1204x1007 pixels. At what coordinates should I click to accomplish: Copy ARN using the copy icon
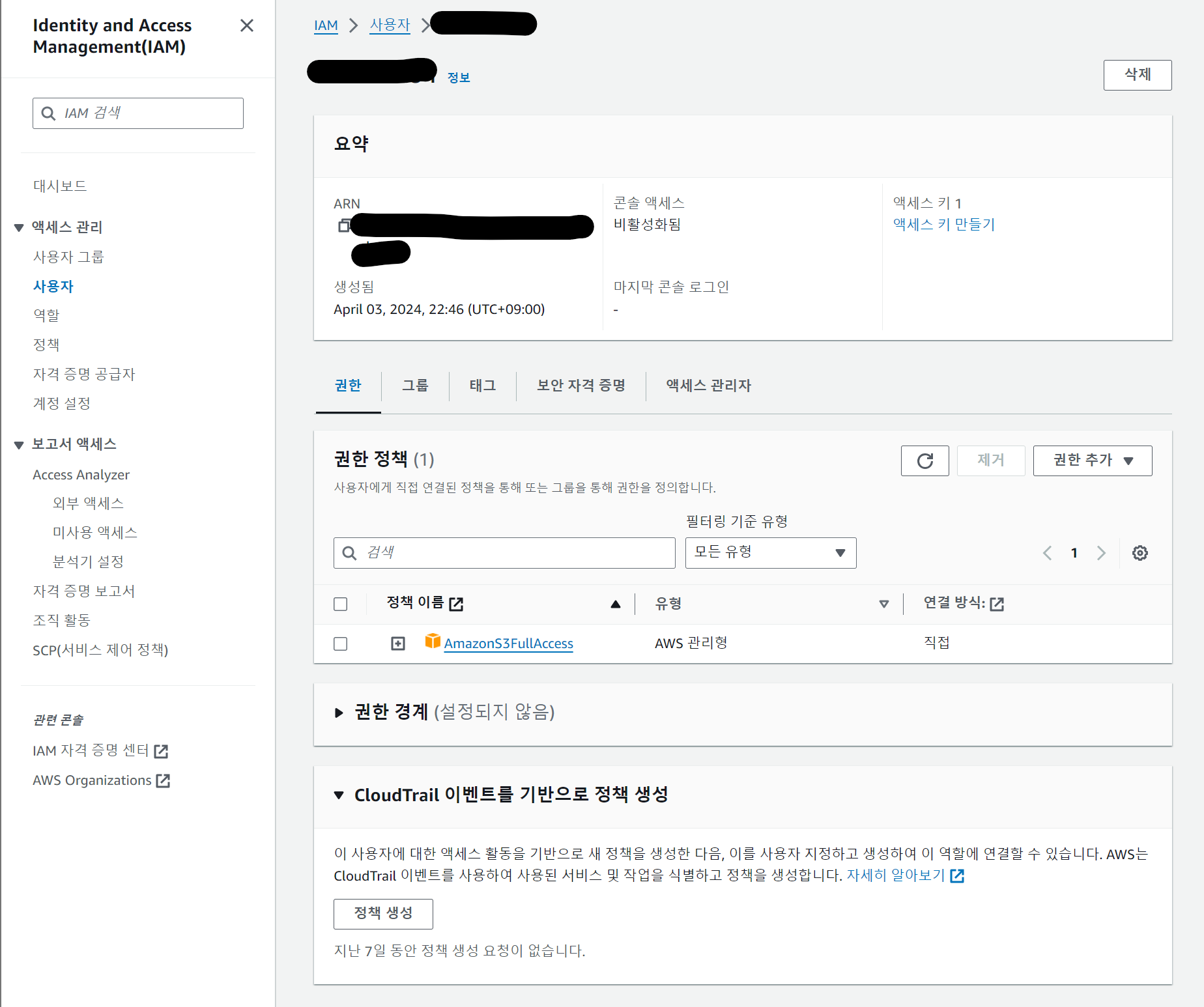[343, 226]
